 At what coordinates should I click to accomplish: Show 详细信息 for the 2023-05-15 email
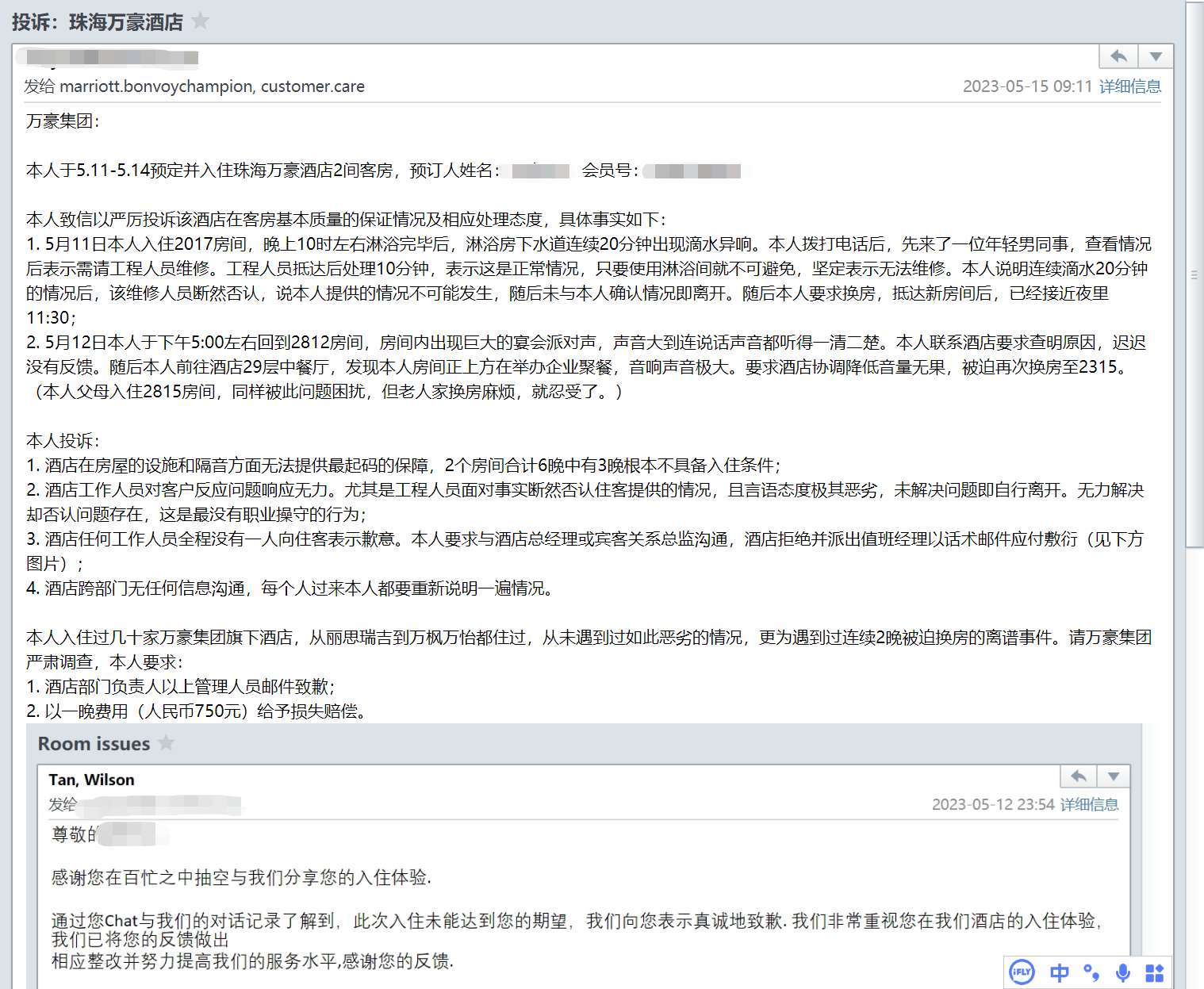[1130, 86]
